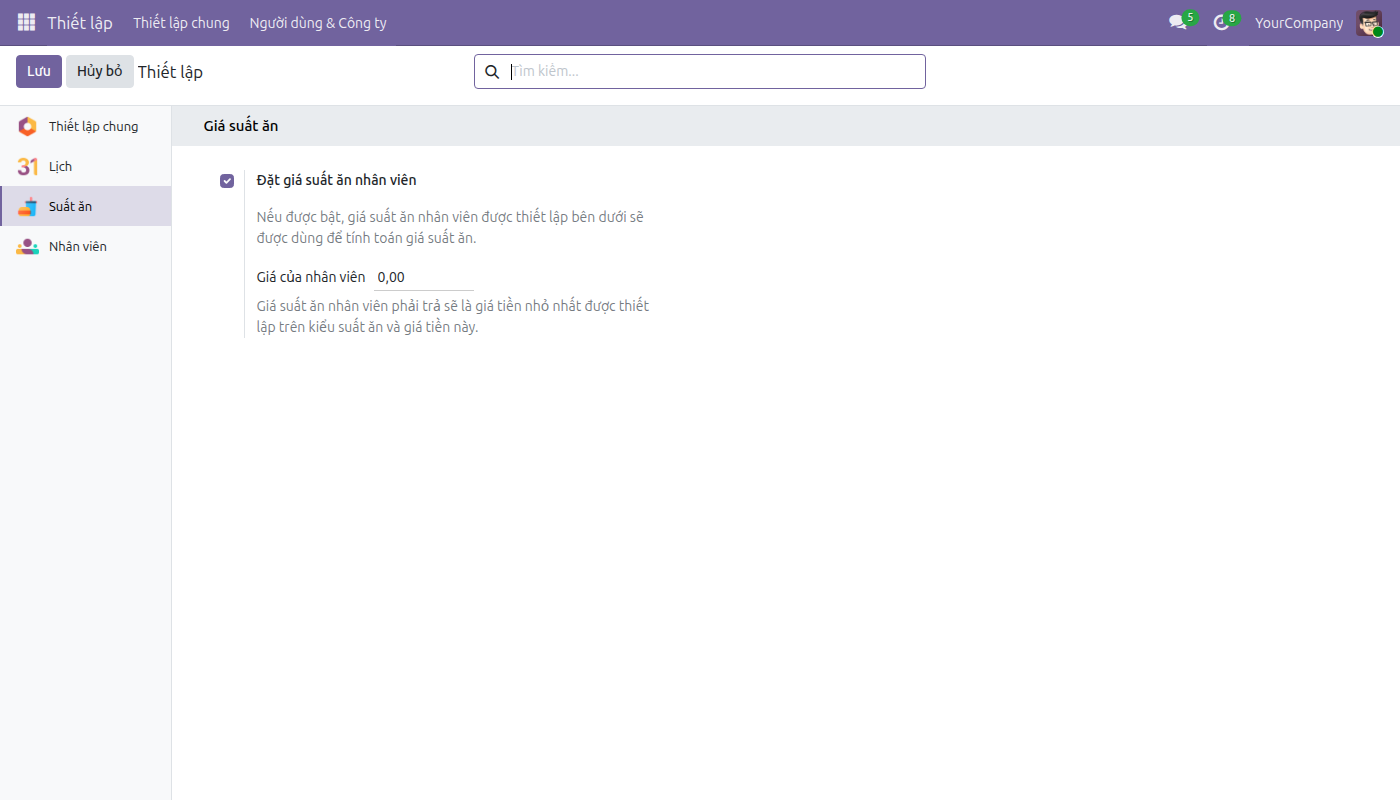Select the hexagon Thiết lập chung sidebar icon
The image size is (1400, 800).
coord(28,126)
